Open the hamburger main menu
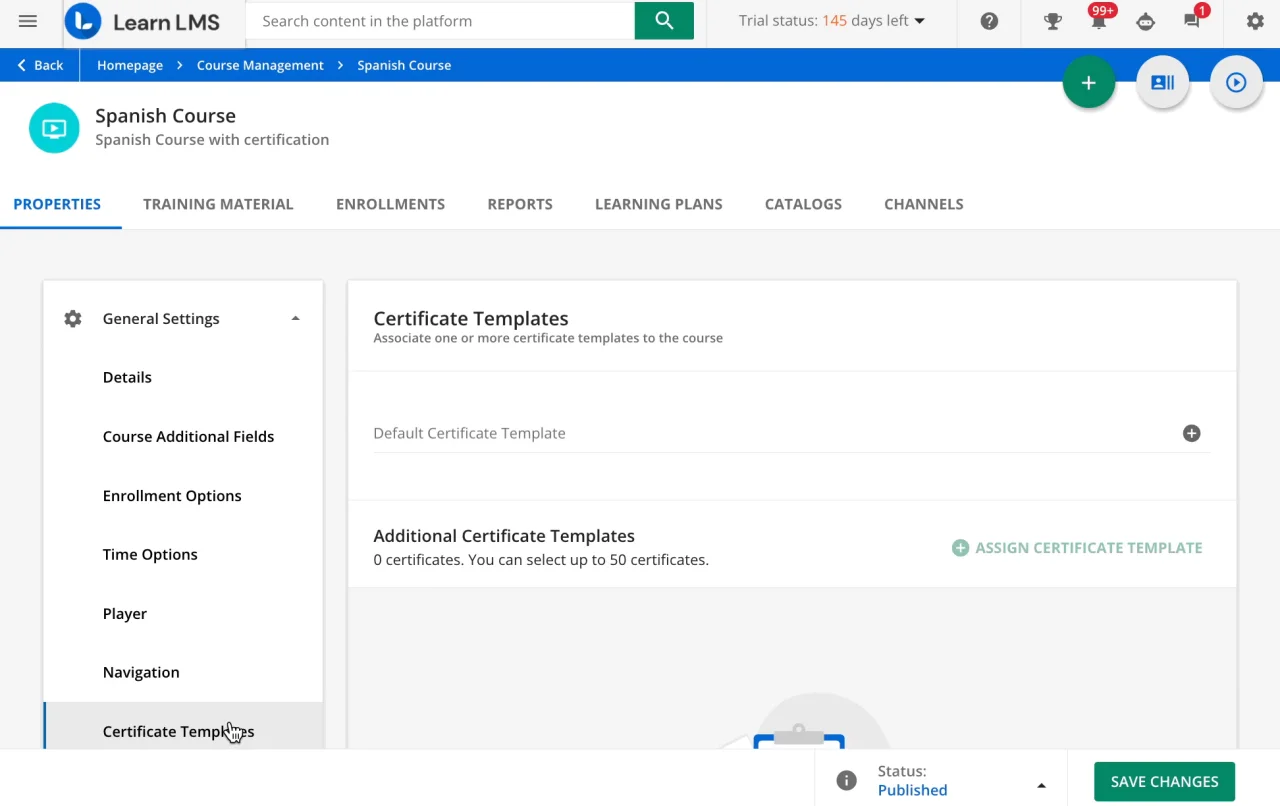 [x=28, y=21]
